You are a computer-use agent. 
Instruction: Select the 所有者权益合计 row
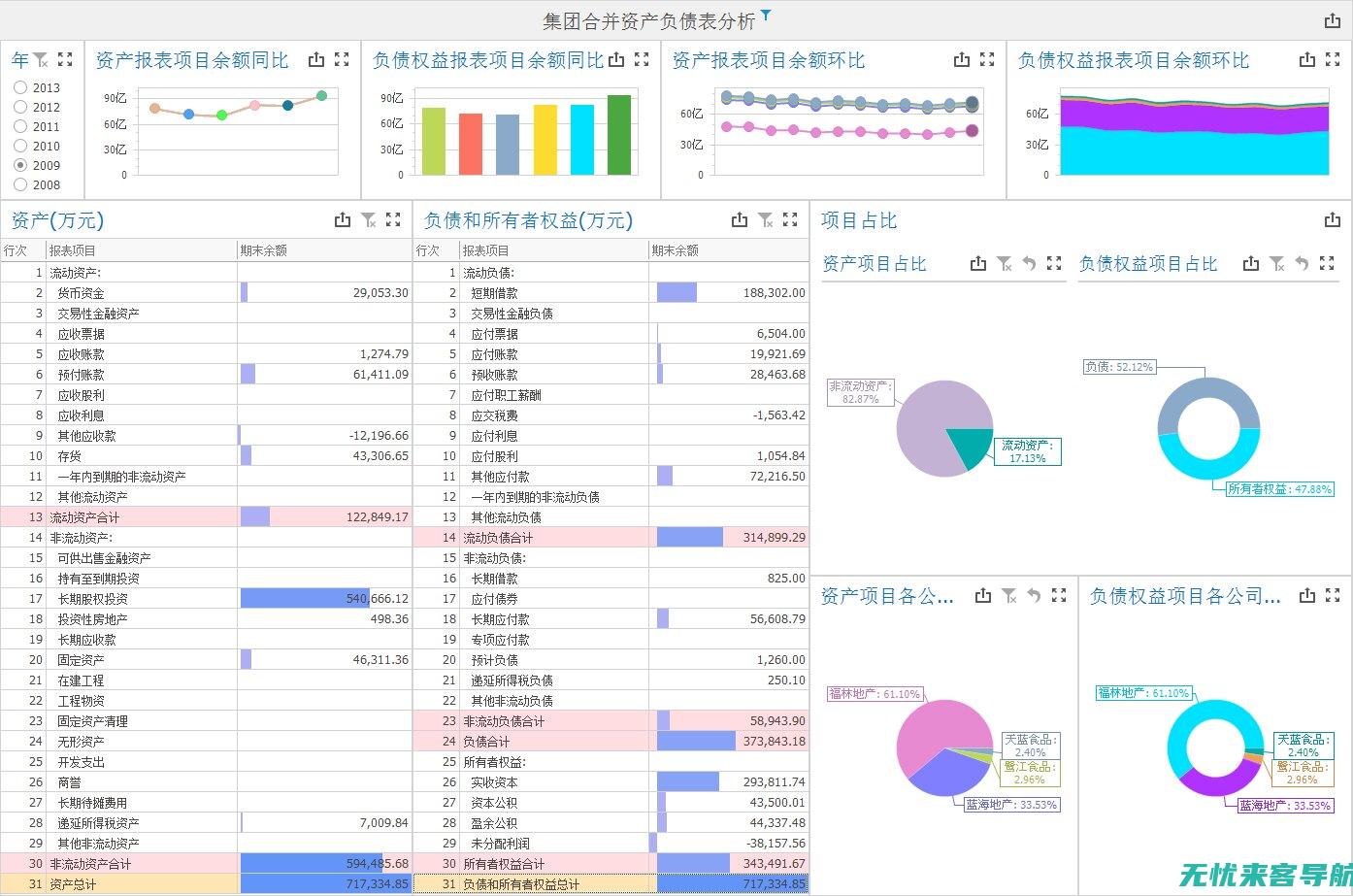[x=610, y=863]
